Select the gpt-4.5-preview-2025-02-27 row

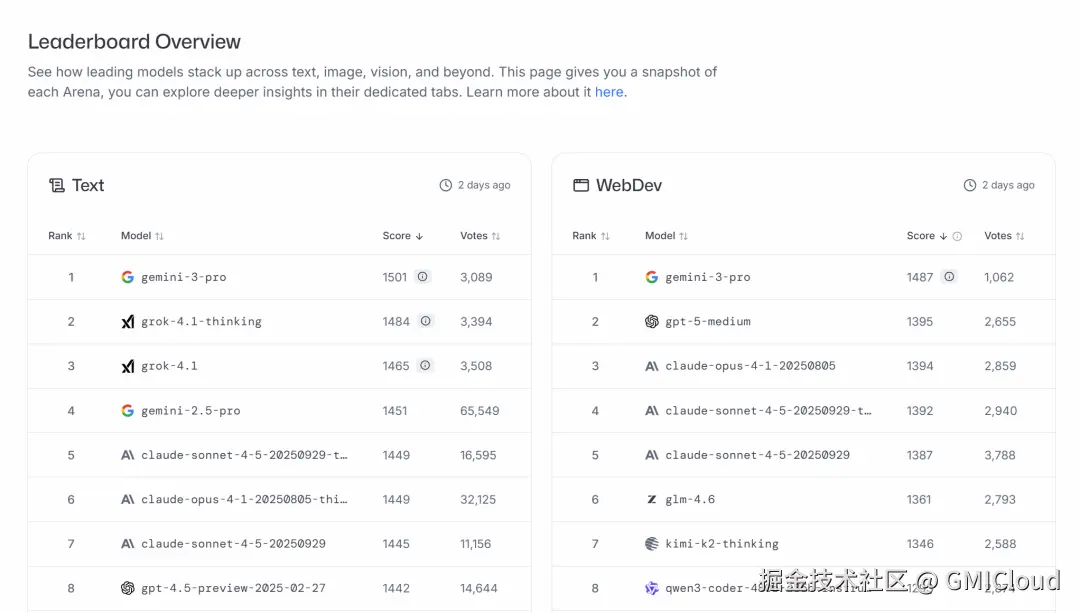pos(233,588)
